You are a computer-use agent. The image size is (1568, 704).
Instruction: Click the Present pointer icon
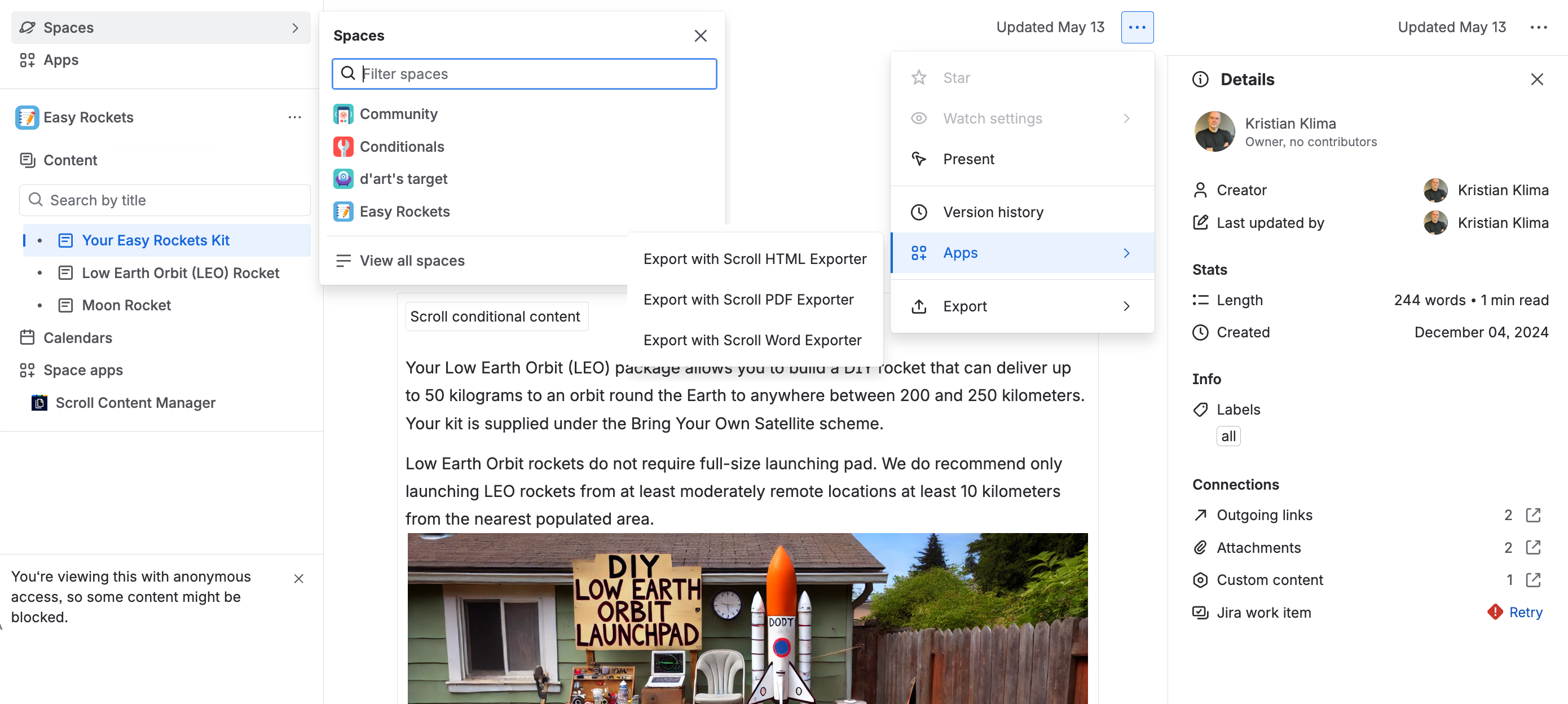[919, 159]
